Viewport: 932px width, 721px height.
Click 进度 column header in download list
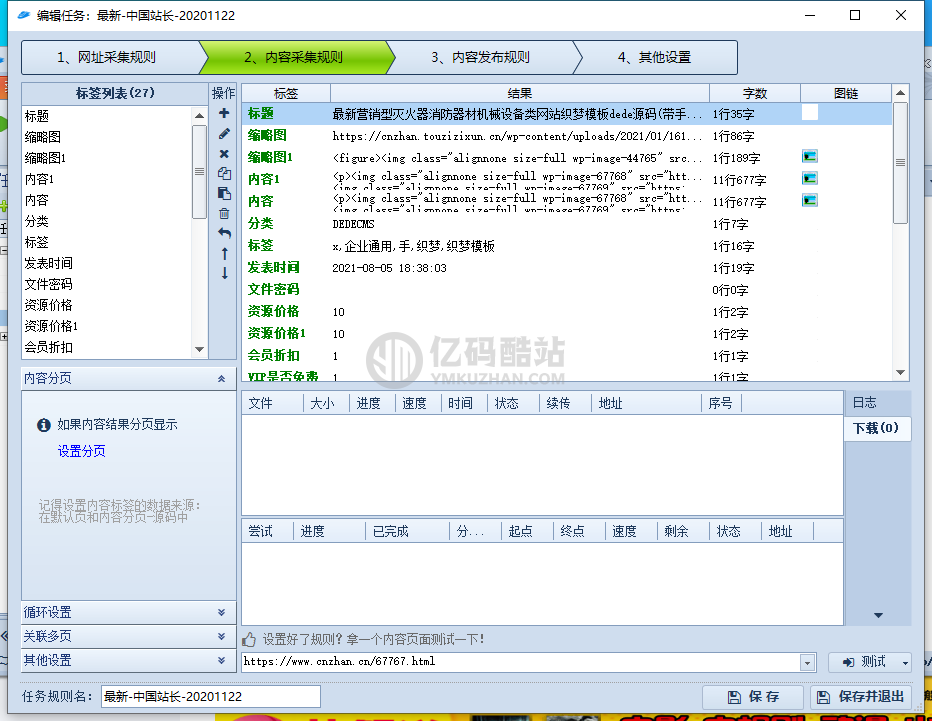pyautogui.click(x=372, y=404)
